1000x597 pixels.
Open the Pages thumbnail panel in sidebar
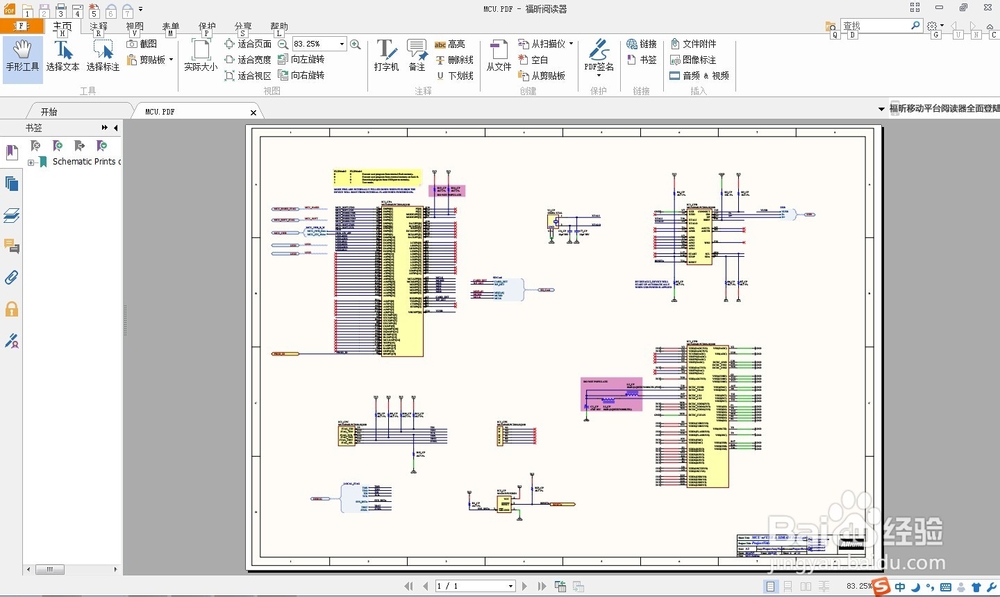11,184
